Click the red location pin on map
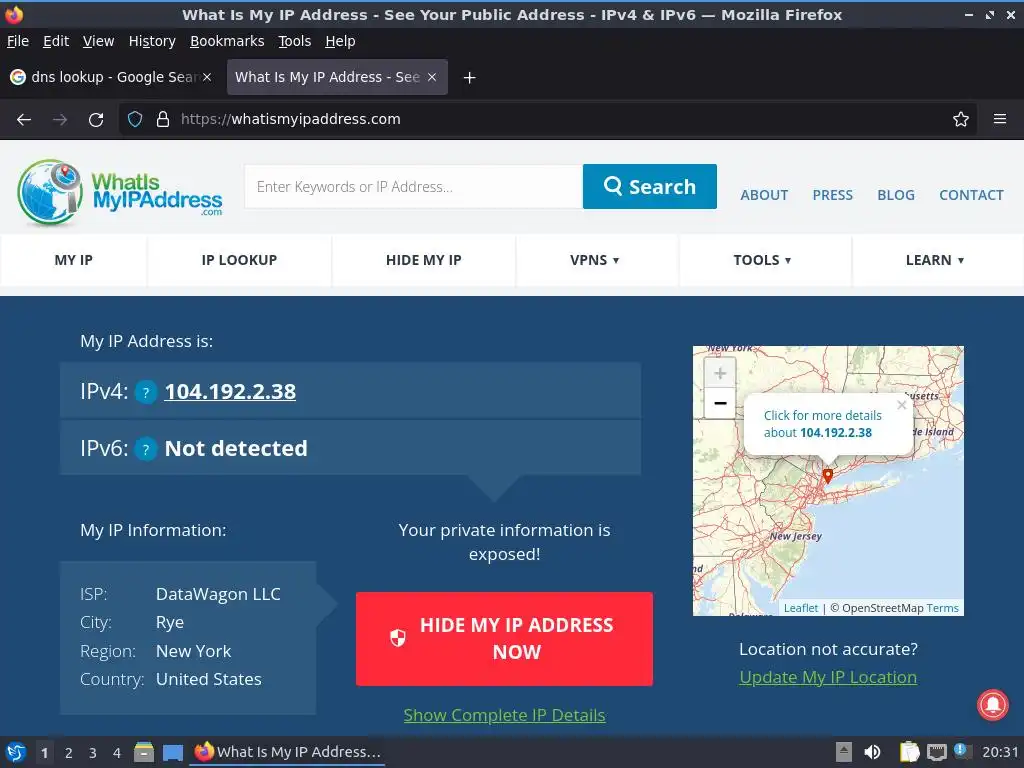The height and width of the screenshot is (768, 1024). tap(827, 476)
